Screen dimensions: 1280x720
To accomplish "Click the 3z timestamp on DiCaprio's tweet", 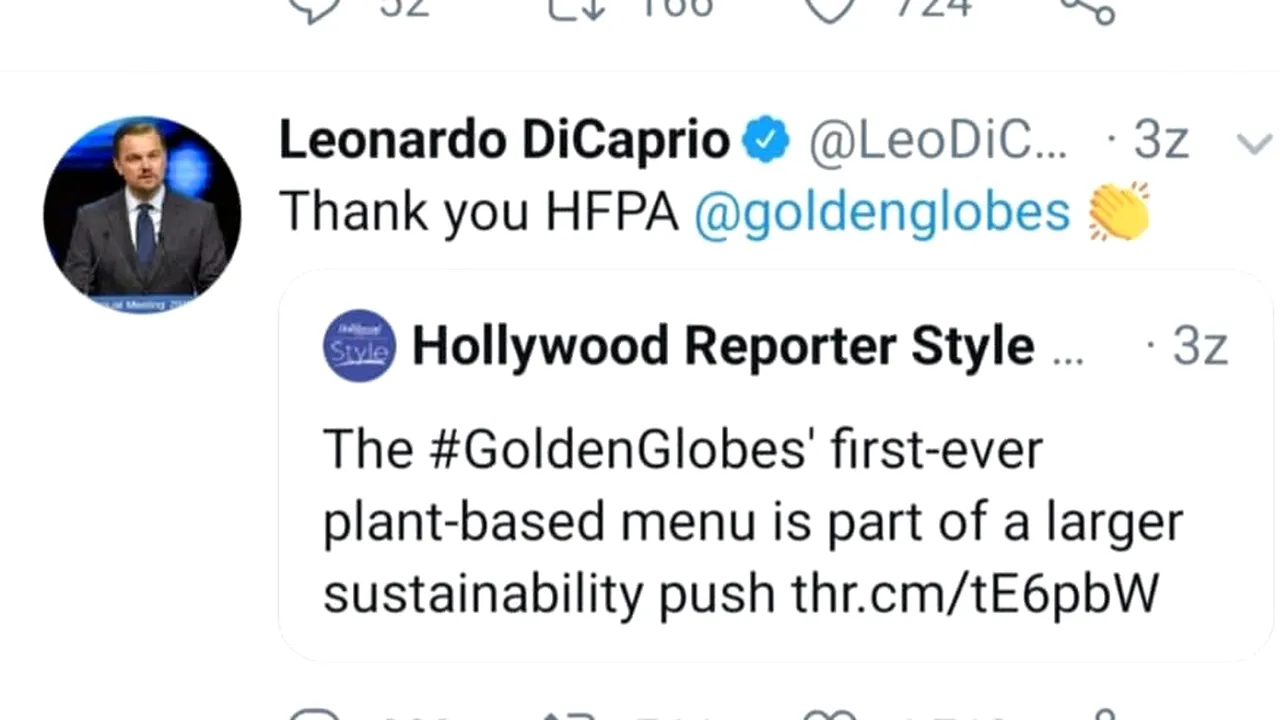I will tap(1160, 141).
